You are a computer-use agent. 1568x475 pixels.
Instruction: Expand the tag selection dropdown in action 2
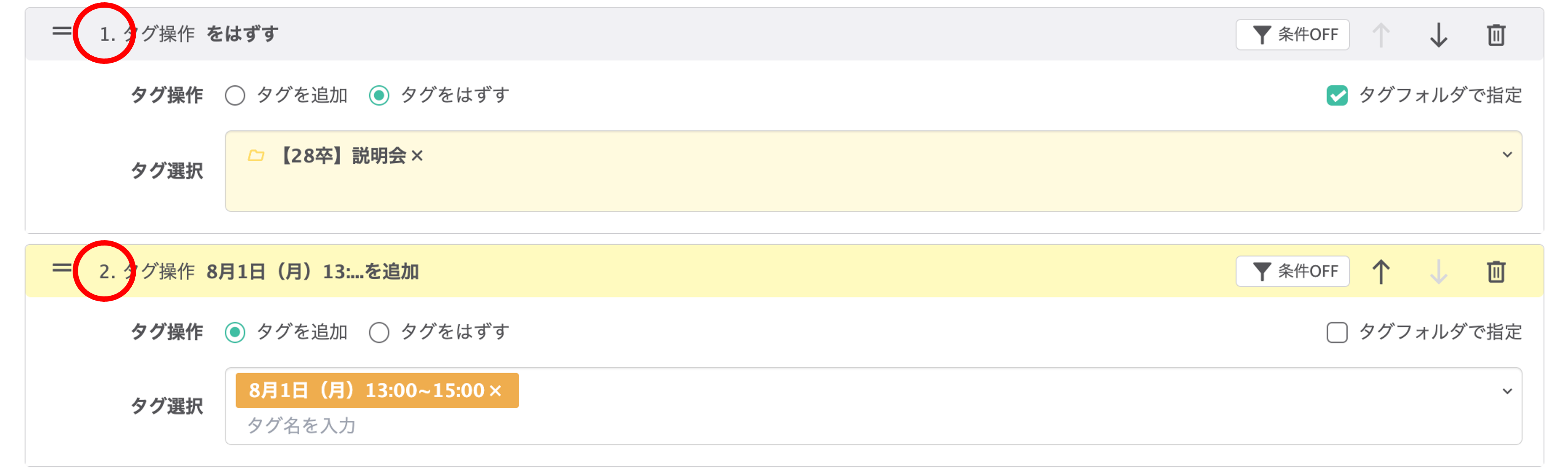(1506, 391)
